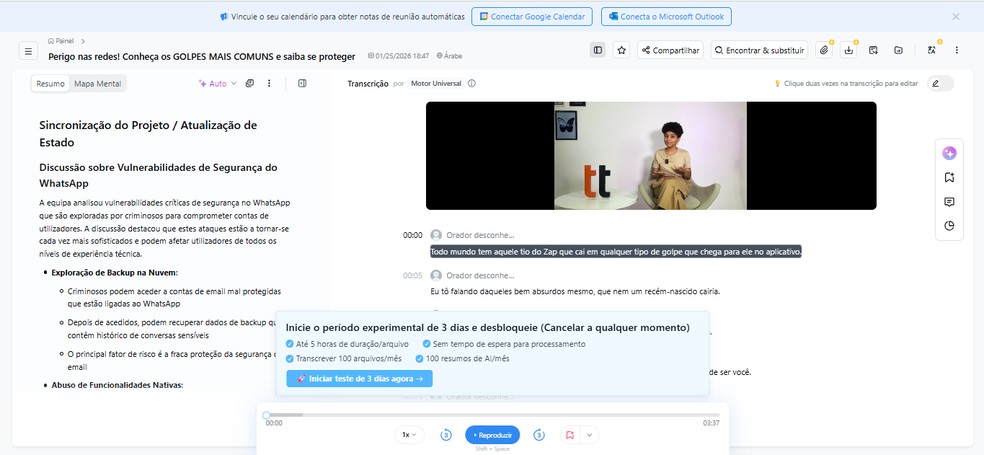The width and height of the screenshot is (984, 455).
Task: Open the Auto summary template dropdown
Action: 218,83
